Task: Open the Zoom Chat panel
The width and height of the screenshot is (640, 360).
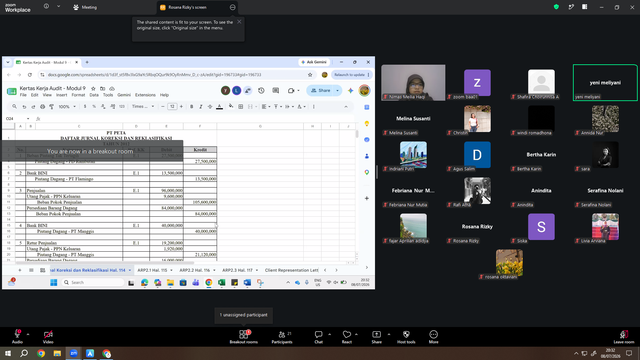Action: tap(318, 337)
